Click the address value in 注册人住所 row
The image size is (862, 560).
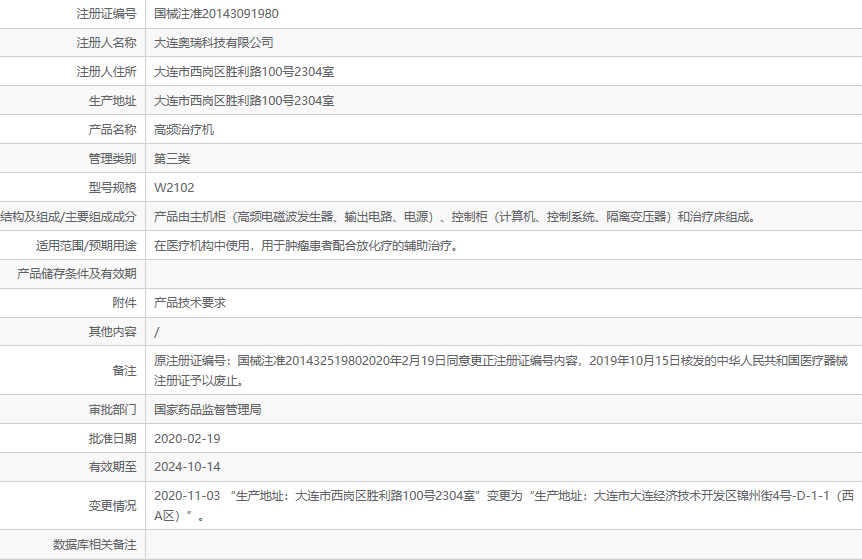244,71
